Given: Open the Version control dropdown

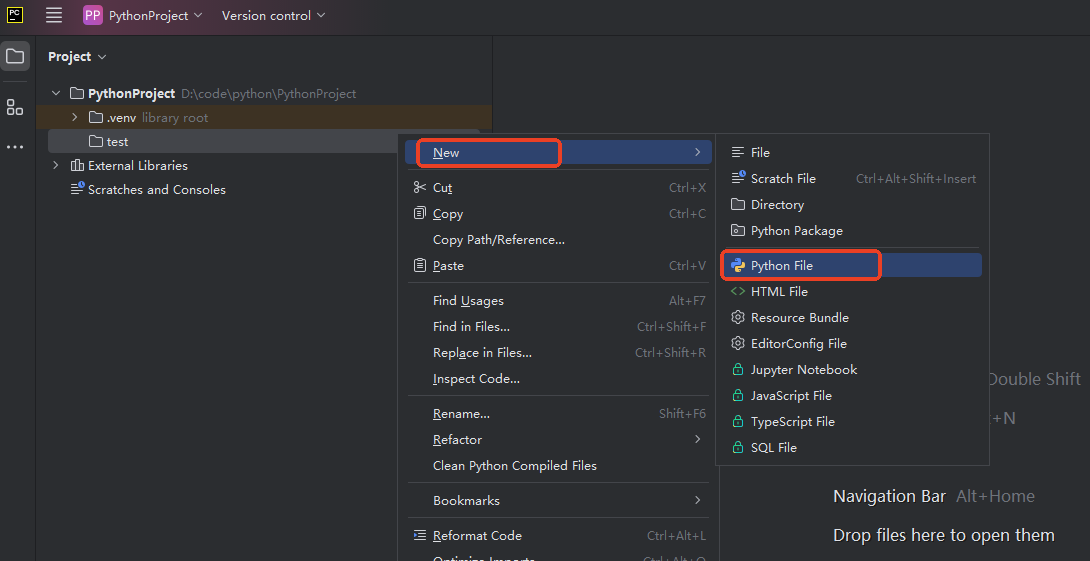Looking at the screenshot, I should pyautogui.click(x=273, y=15).
